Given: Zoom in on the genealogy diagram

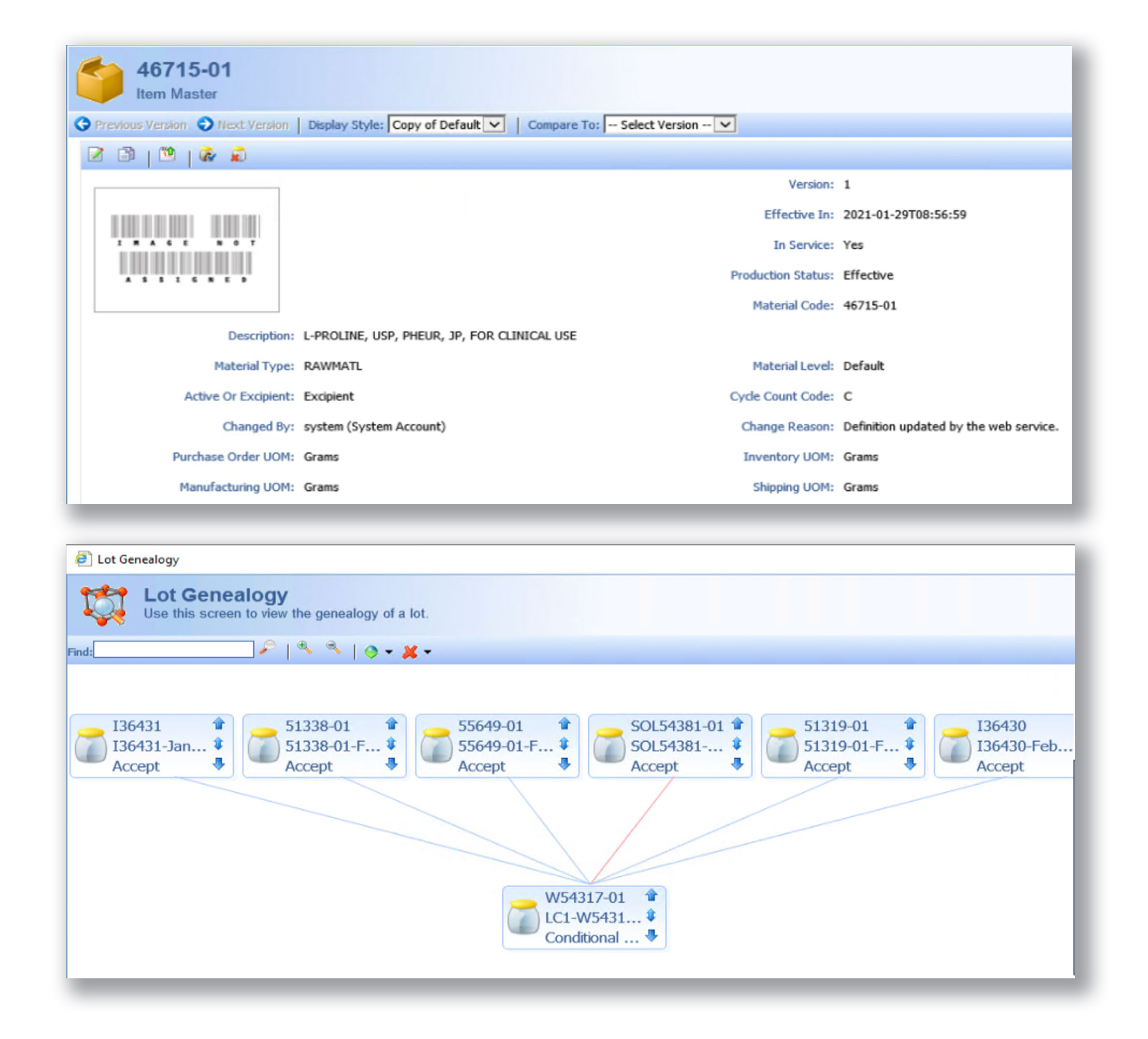Looking at the screenshot, I should (305, 648).
